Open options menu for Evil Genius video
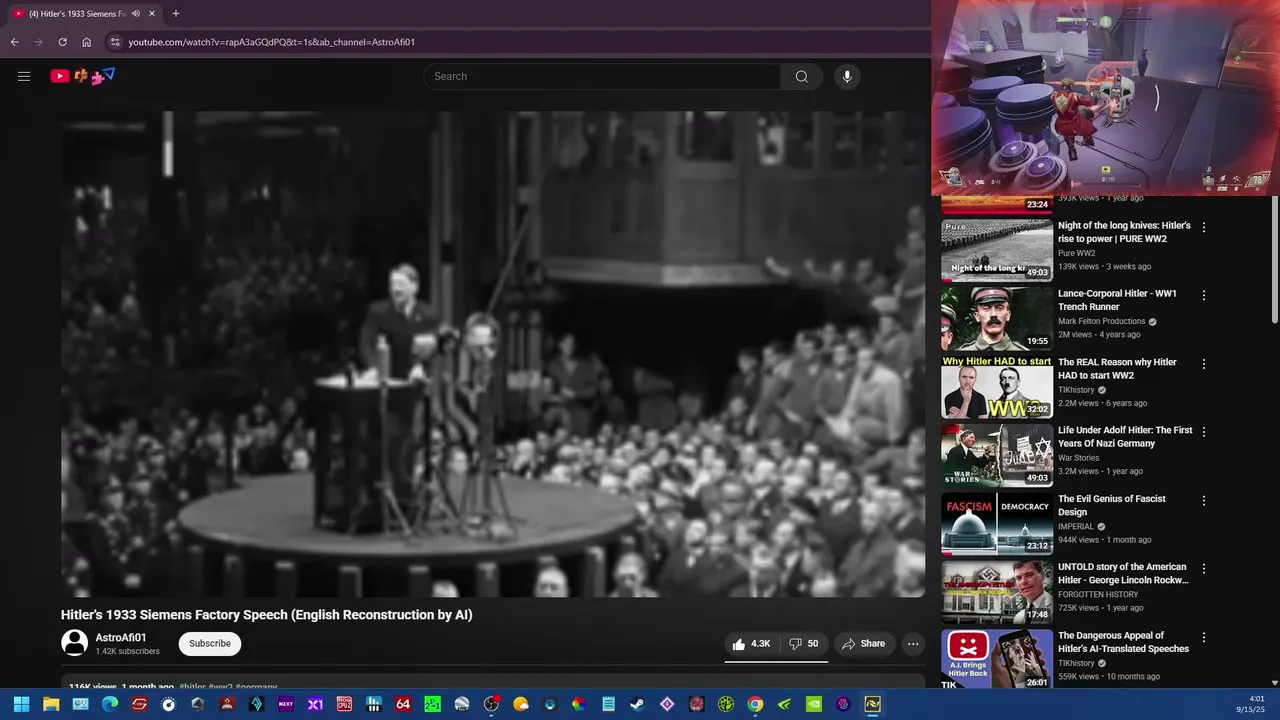 click(1204, 501)
